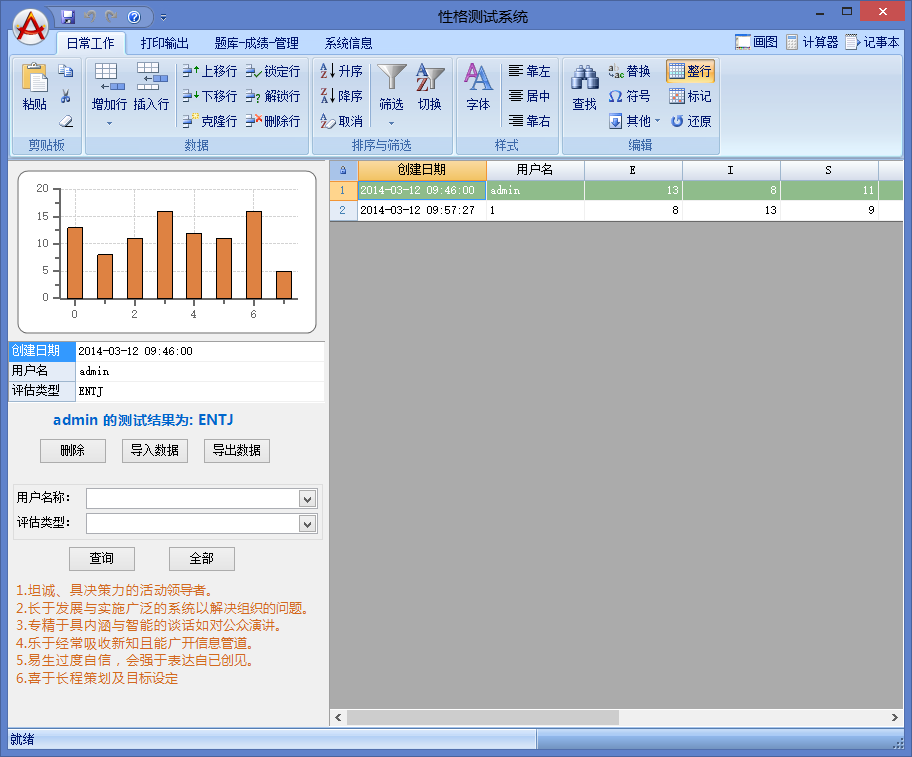The height and width of the screenshot is (757, 912).
Task: Open the dropdown arrow under 增加行
Action: coord(109,123)
